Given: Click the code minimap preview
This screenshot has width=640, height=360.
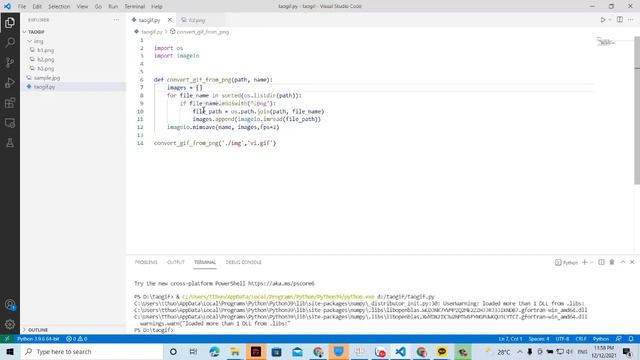Looking at the screenshot, I should point(607,42).
